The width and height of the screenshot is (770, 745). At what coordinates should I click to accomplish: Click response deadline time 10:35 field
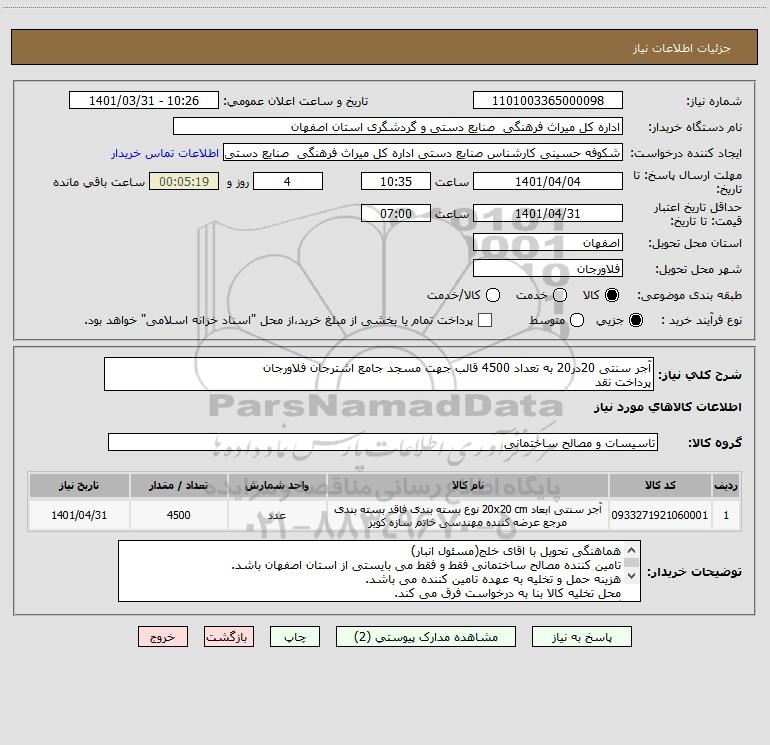click(x=396, y=182)
